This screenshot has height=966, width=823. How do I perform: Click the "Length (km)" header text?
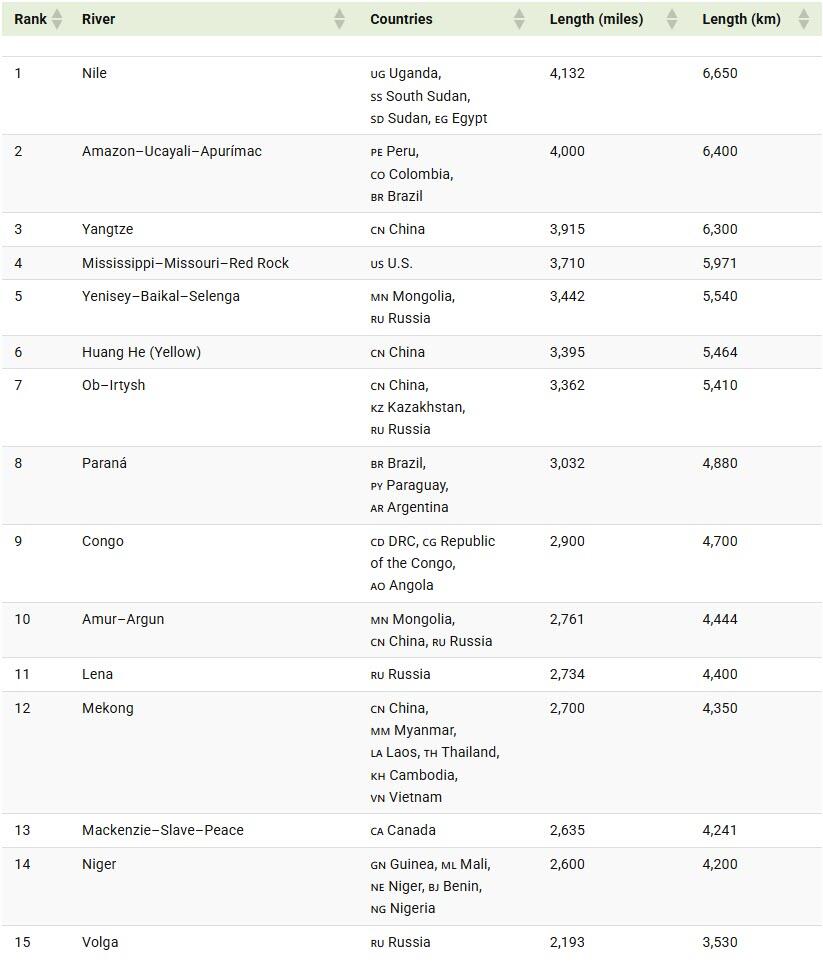[741, 19]
